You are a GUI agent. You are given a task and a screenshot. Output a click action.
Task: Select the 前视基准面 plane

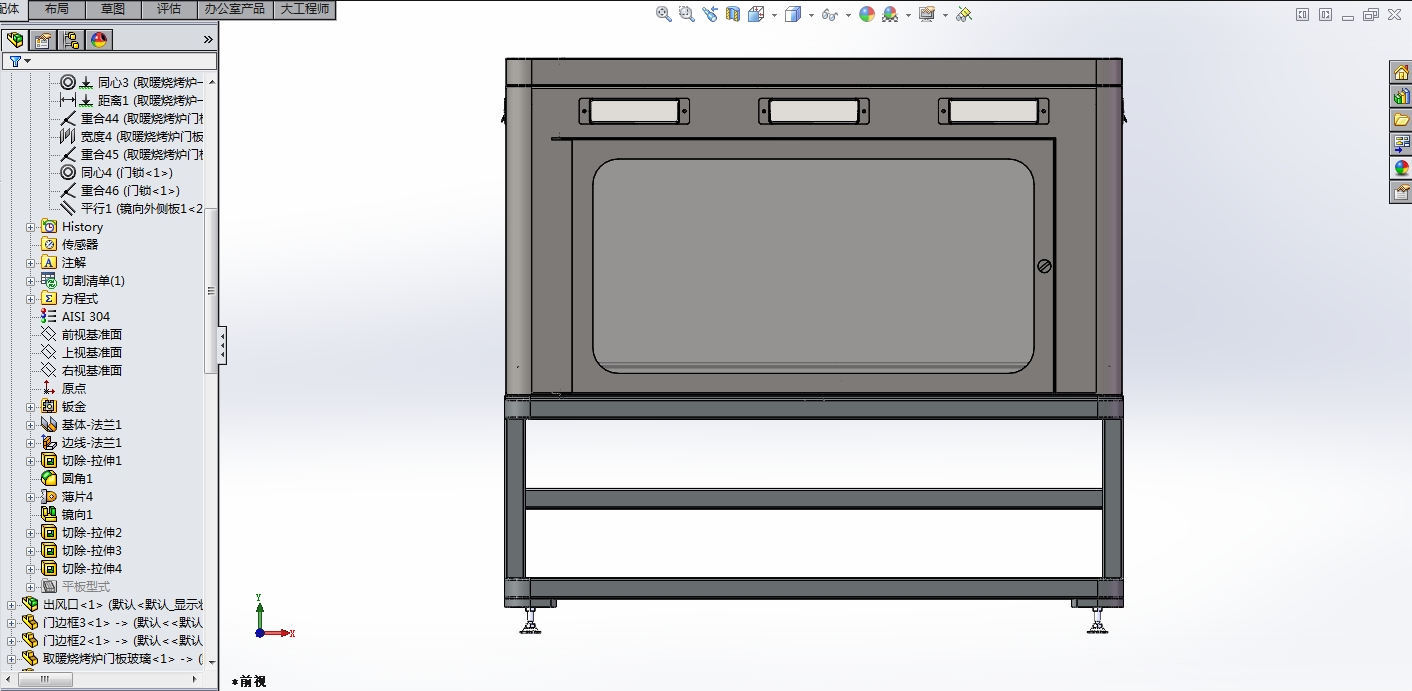click(x=82, y=334)
